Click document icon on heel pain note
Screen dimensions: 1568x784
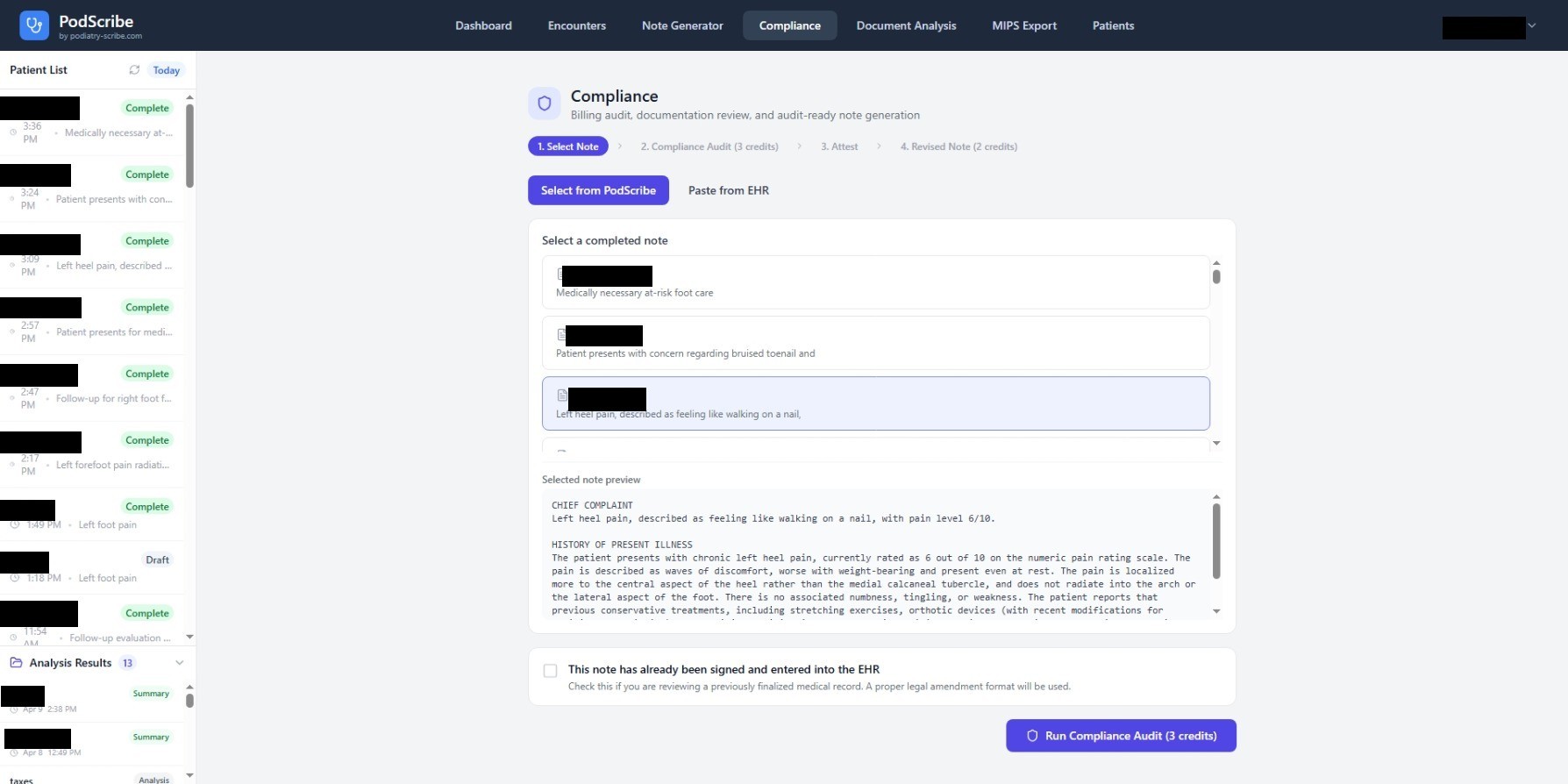pyautogui.click(x=562, y=396)
